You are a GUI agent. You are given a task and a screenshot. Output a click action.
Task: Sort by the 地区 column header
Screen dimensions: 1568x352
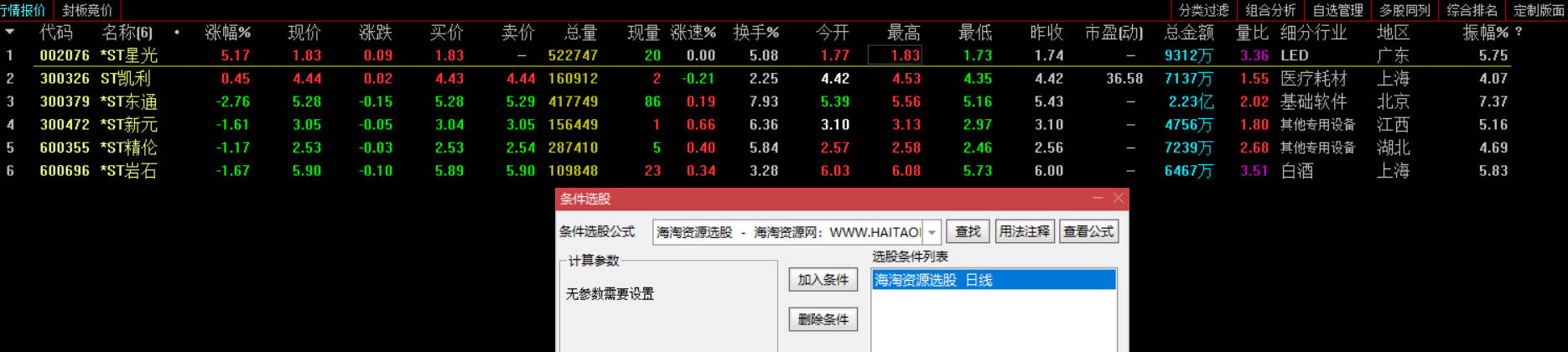(x=1393, y=33)
